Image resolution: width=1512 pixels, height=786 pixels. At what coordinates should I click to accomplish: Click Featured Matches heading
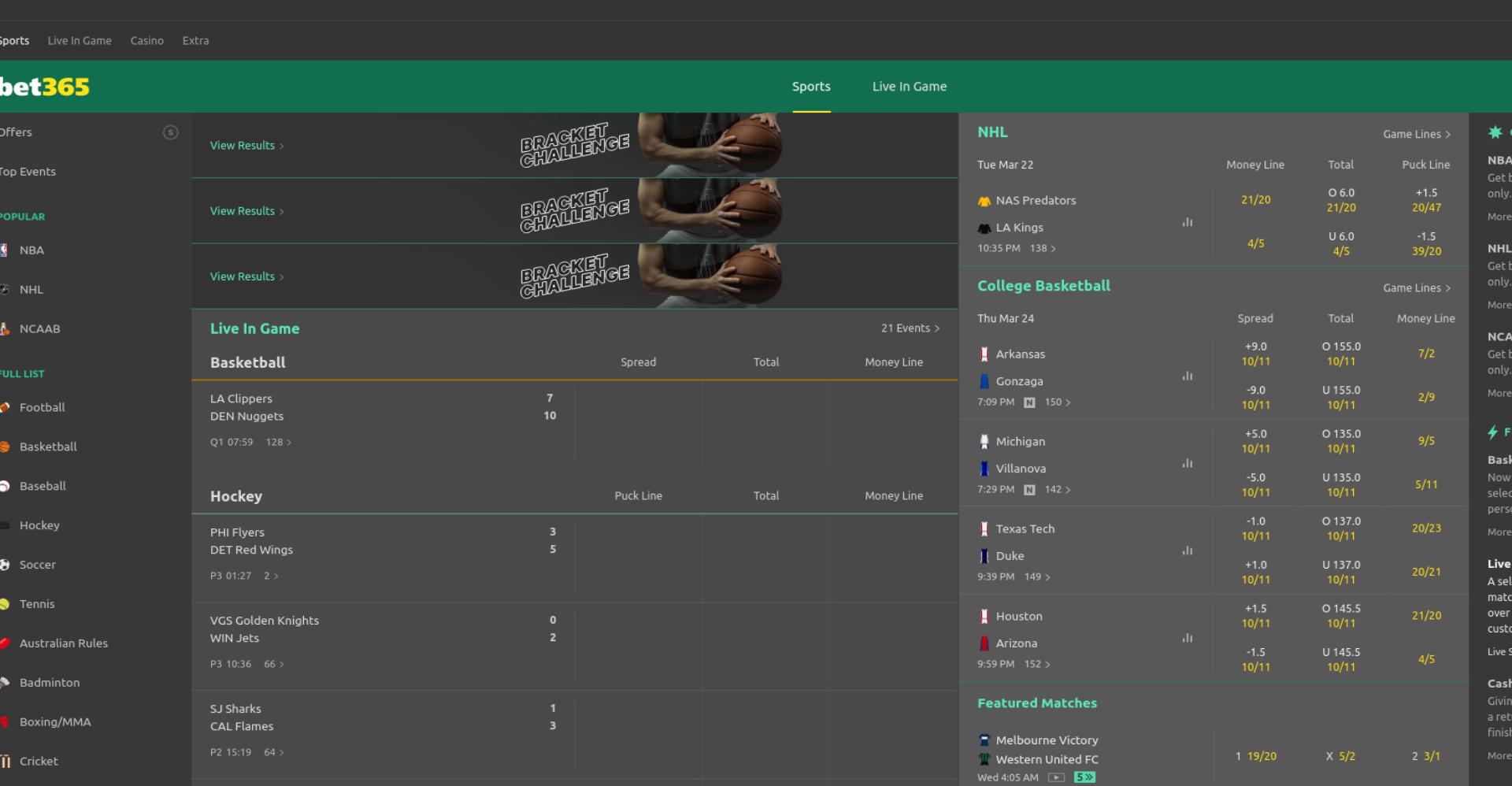click(1037, 703)
